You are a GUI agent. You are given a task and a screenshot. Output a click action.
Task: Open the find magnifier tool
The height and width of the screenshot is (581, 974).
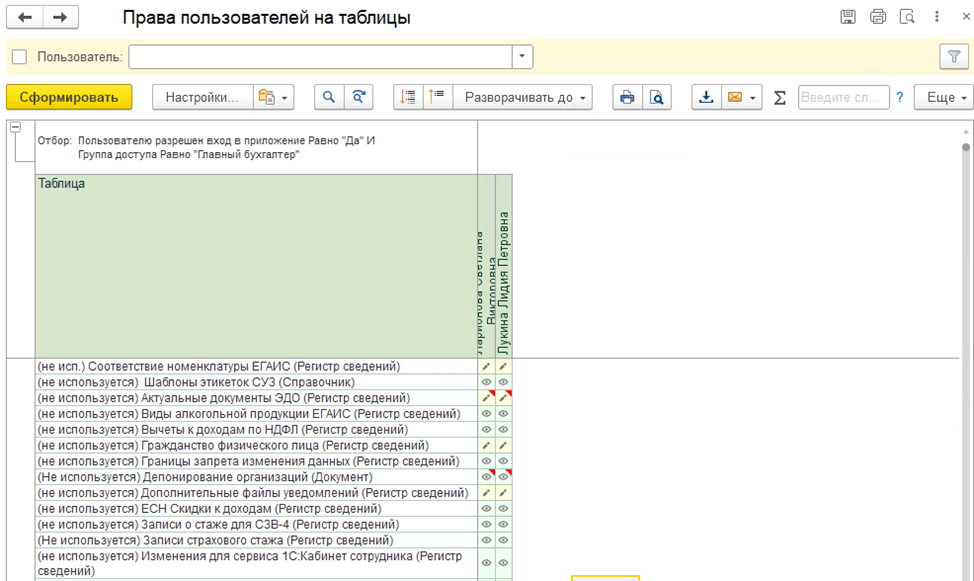329,97
